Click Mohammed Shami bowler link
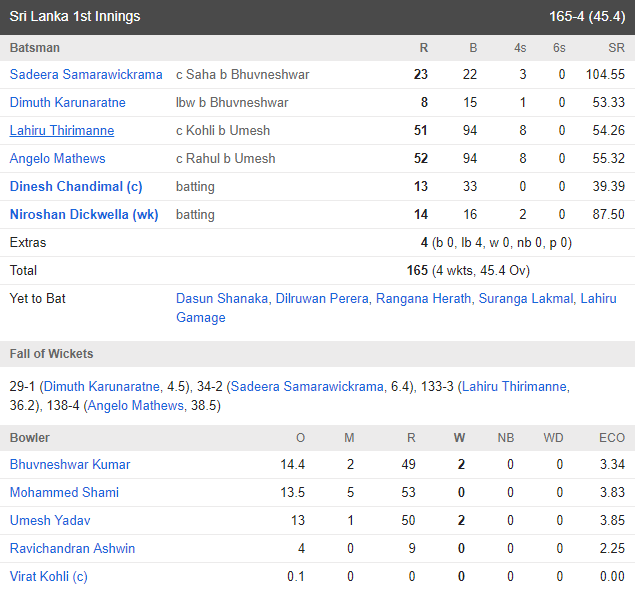 pos(64,493)
